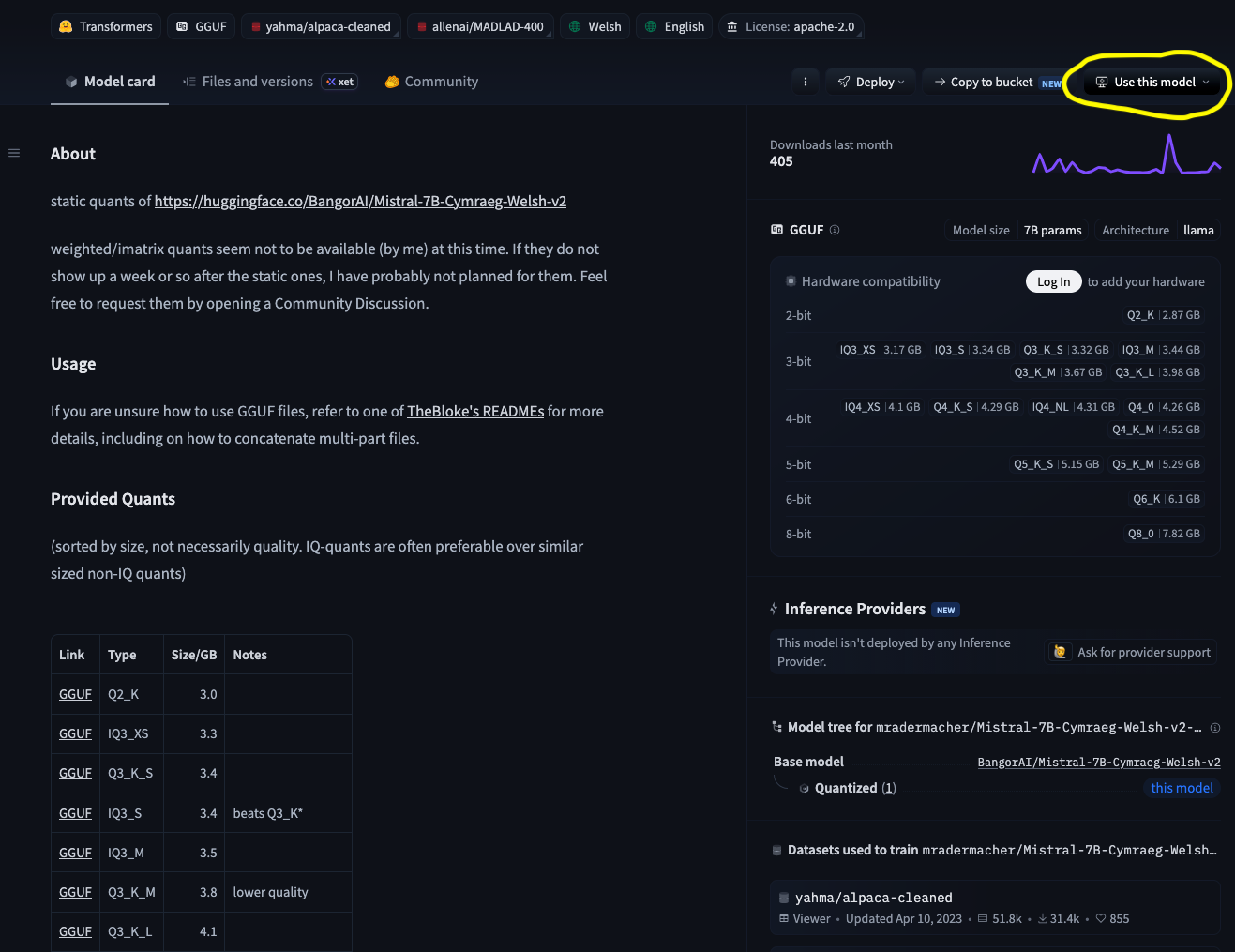Open the yahma/alpaca-cleaned dataset tag at top

coord(321,26)
